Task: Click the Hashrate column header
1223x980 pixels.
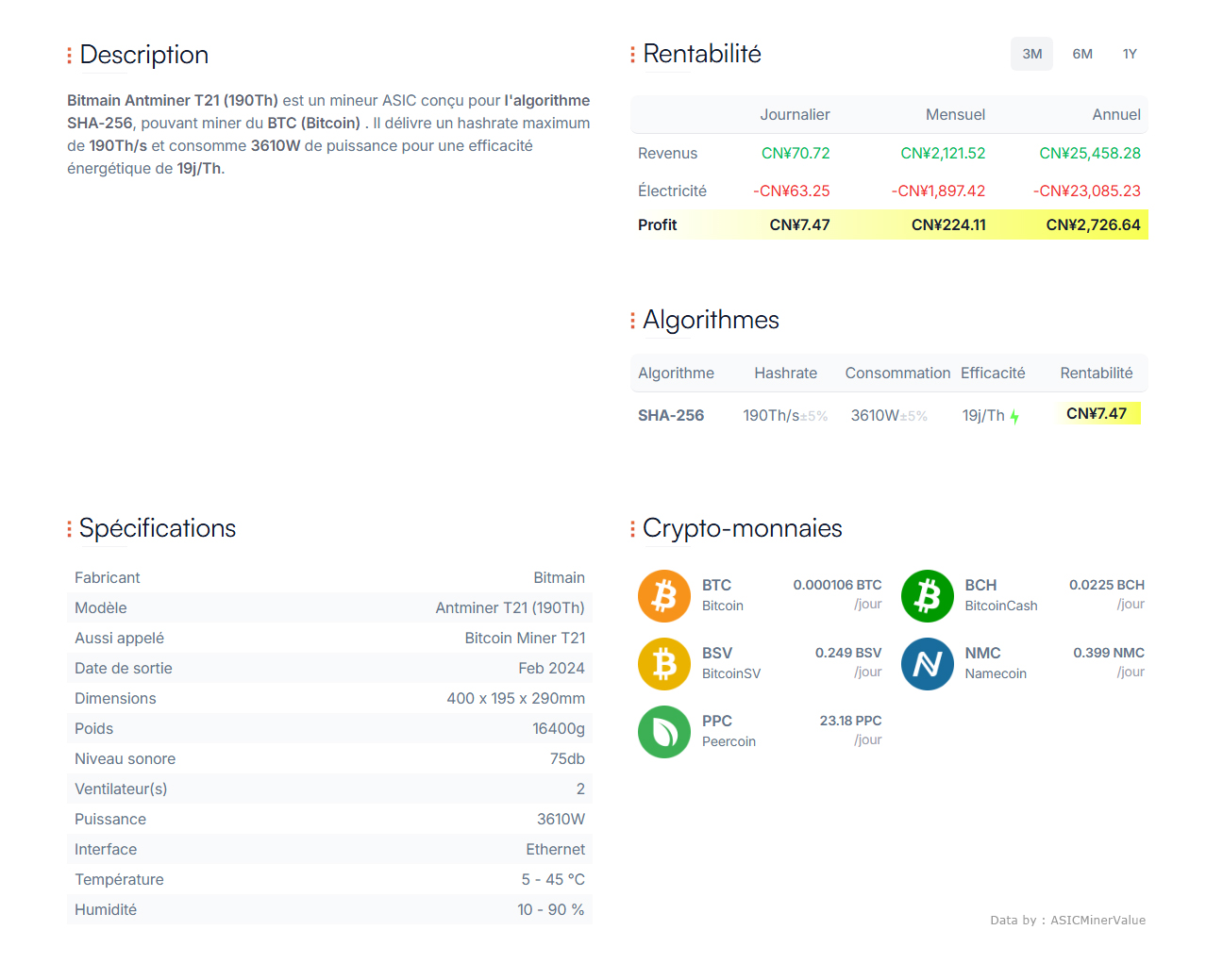Action: coord(785,373)
